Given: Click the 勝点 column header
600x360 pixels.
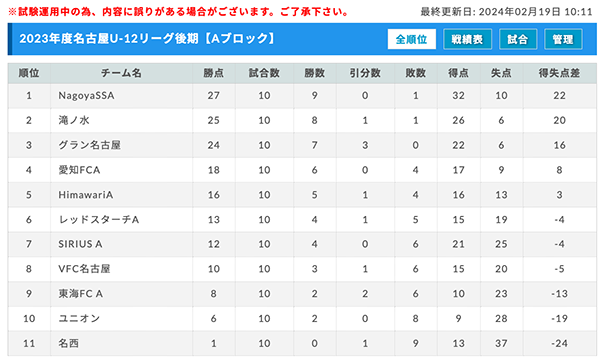Looking at the screenshot, I should pyautogui.click(x=214, y=73).
